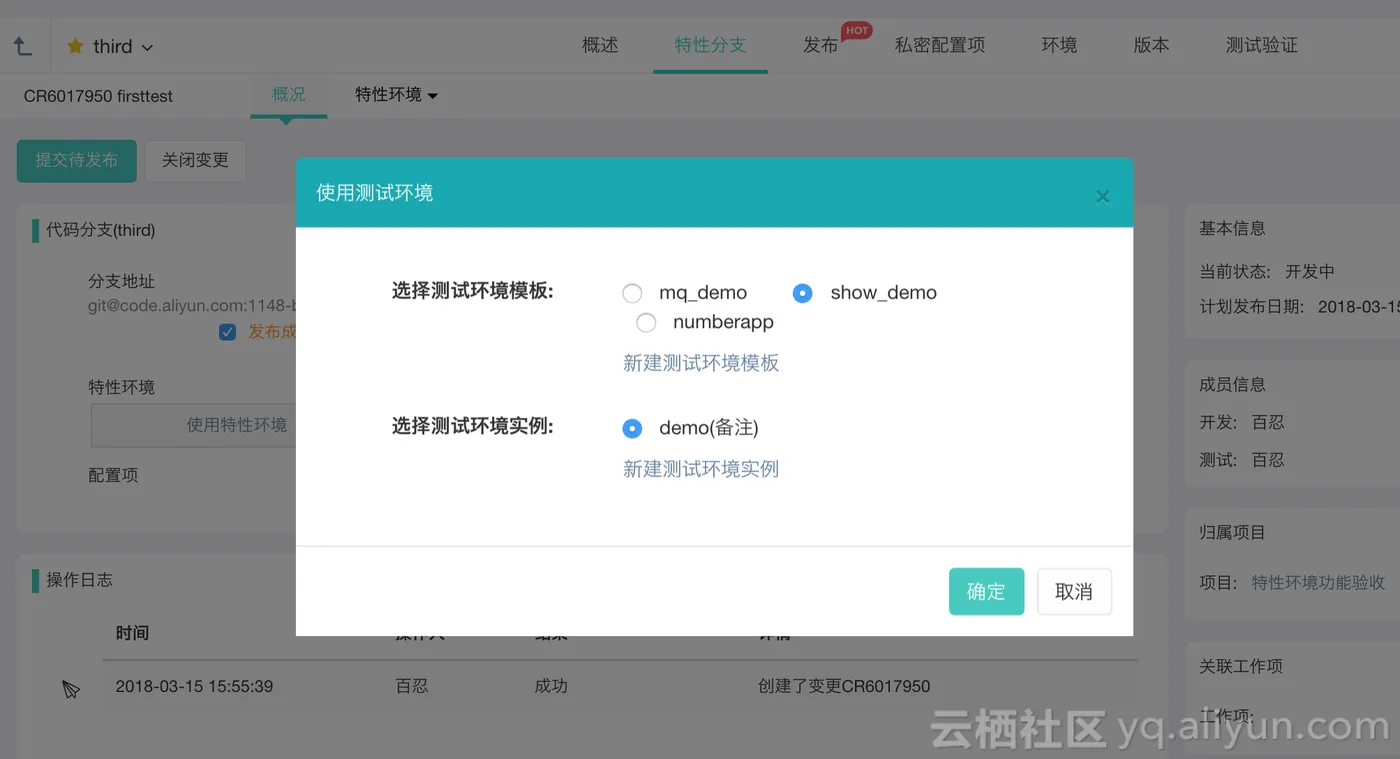Click the 关闭变更 button
Image resolution: width=1400 pixels, height=759 pixels.
(195, 160)
